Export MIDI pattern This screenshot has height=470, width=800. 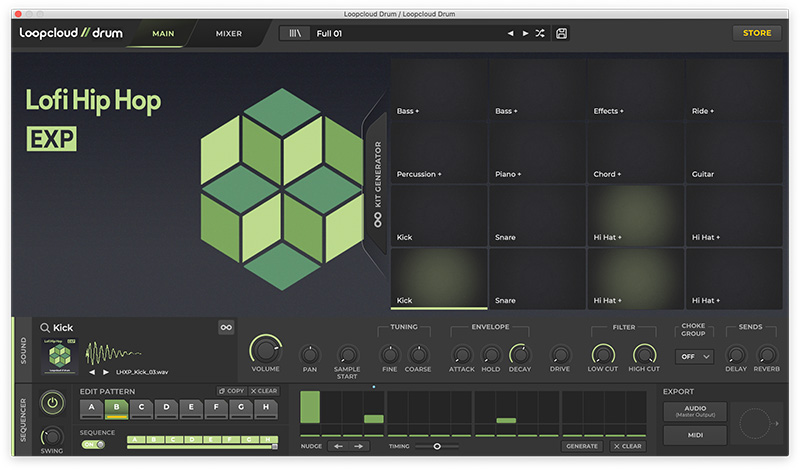pyautogui.click(x=695, y=435)
